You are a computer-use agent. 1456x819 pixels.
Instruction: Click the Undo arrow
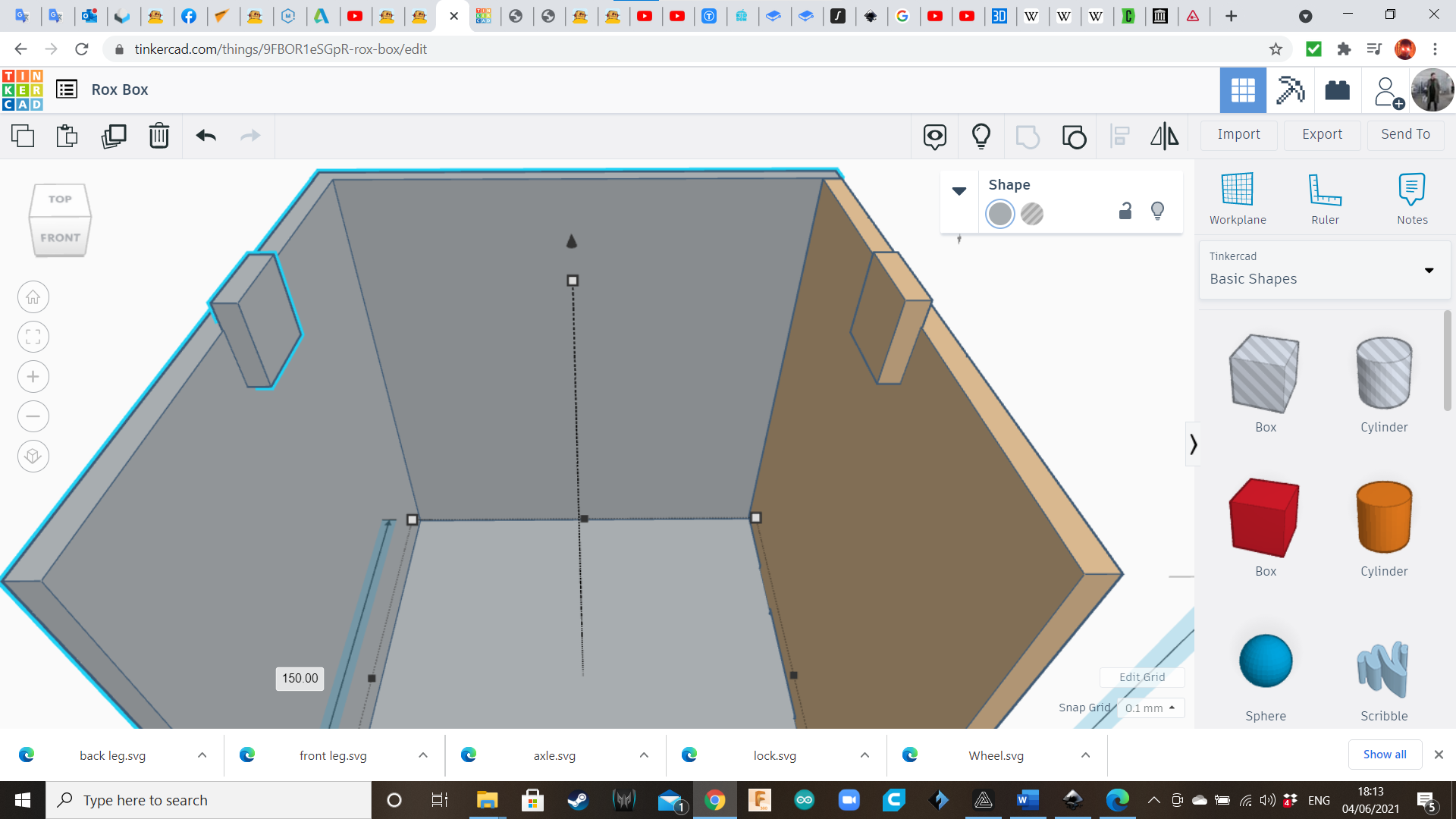pyautogui.click(x=206, y=136)
